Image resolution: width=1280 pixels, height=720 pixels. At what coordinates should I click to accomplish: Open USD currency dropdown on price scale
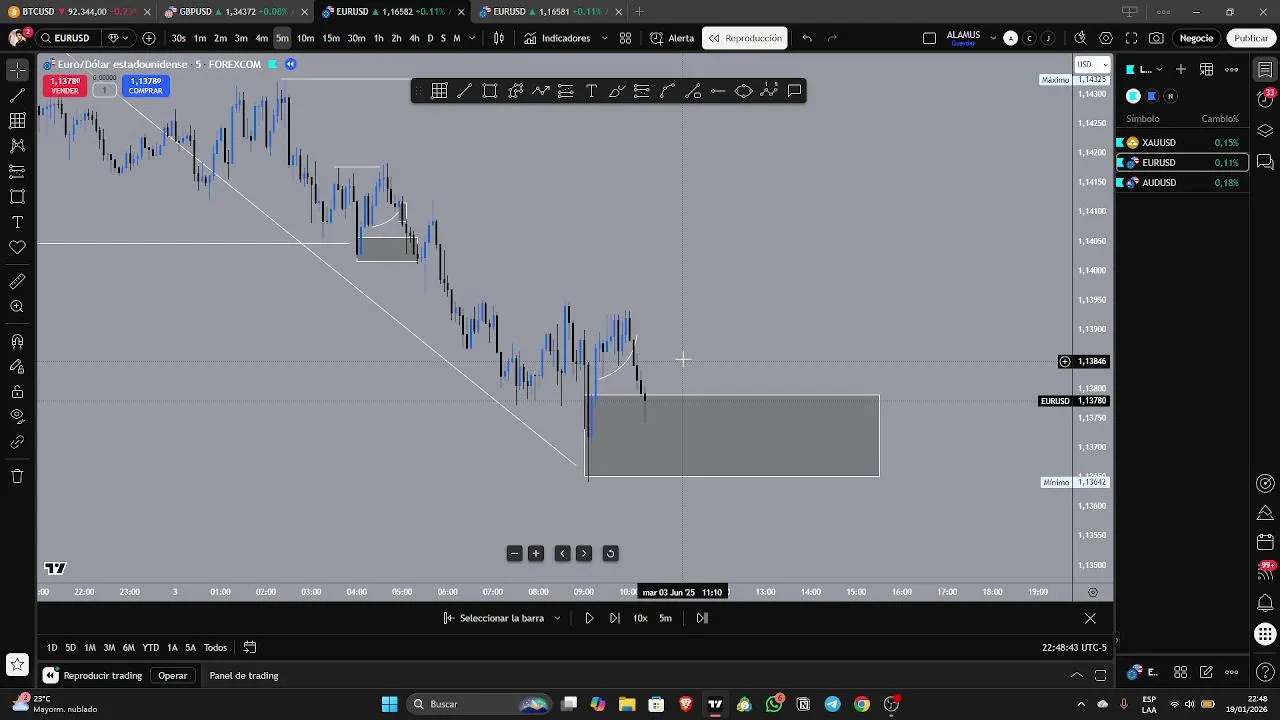(1091, 64)
